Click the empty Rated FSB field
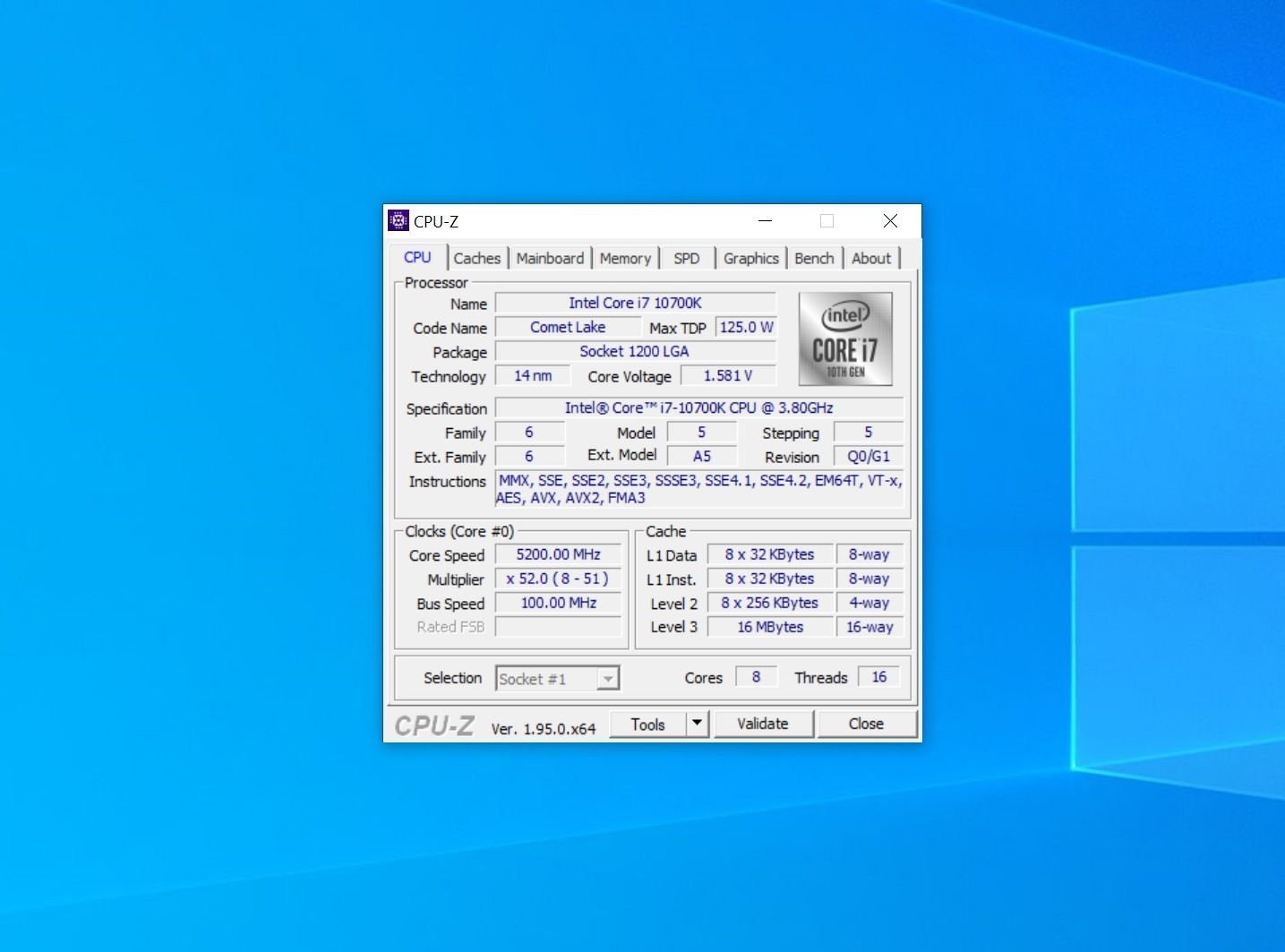This screenshot has width=1285, height=952. pos(559,627)
